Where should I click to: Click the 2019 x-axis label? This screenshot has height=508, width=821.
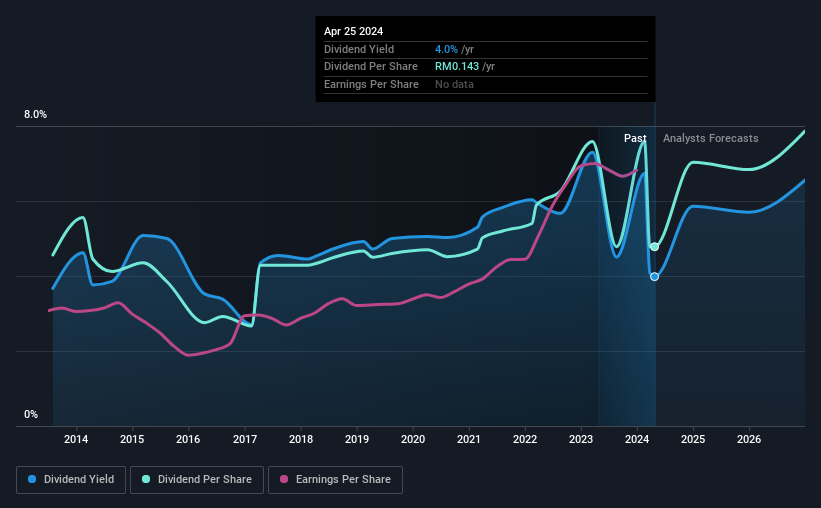click(357, 439)
